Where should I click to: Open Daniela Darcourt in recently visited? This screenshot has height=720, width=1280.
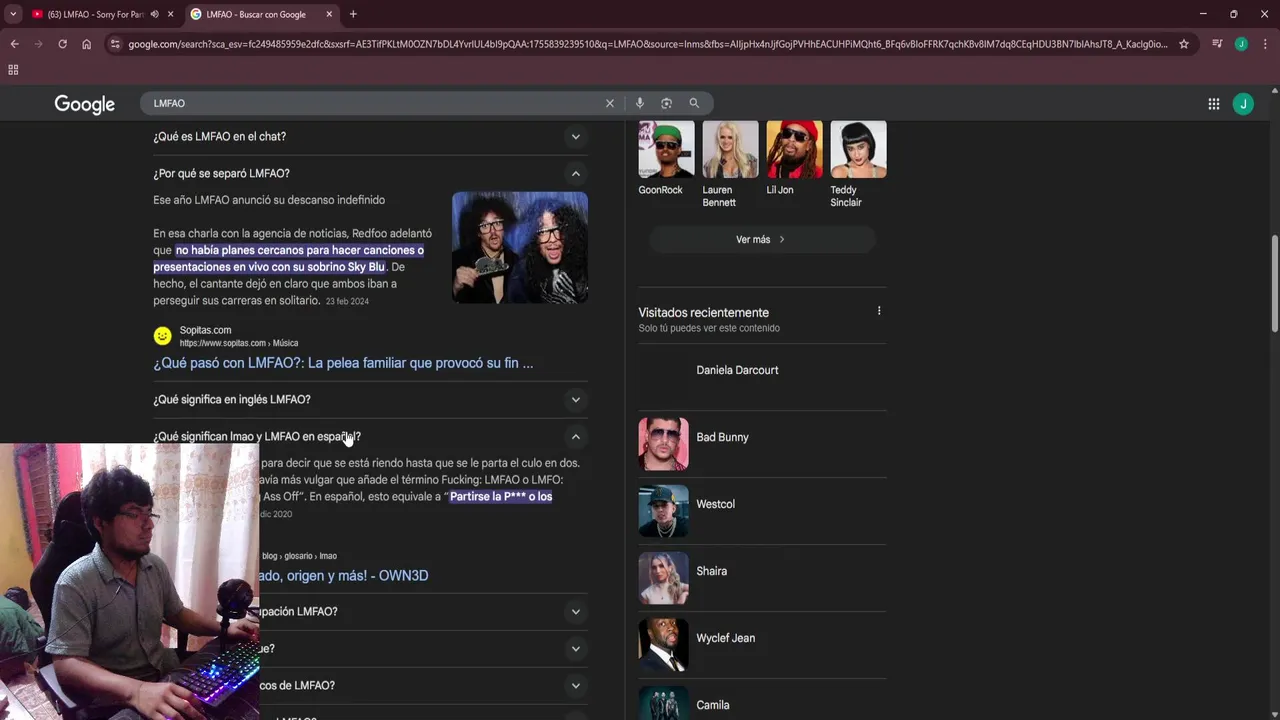[x=737, y=370]
